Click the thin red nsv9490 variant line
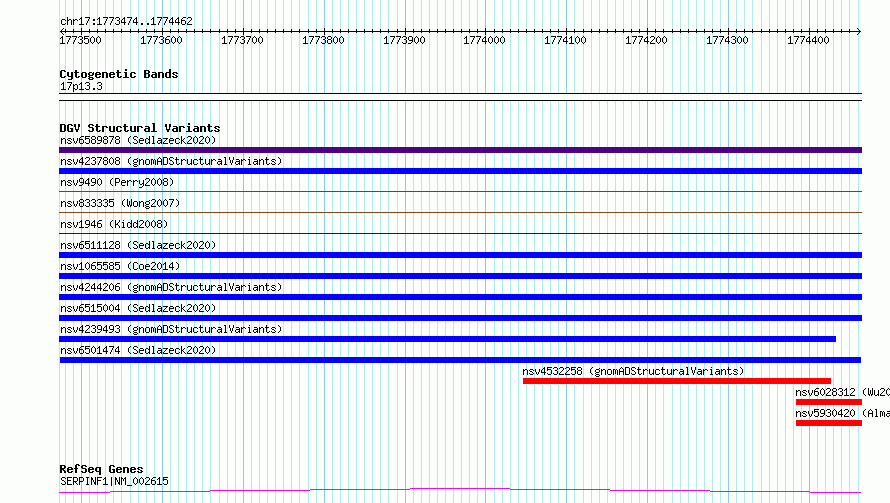This screenshot has width=890, height=503. pos(460,192)
